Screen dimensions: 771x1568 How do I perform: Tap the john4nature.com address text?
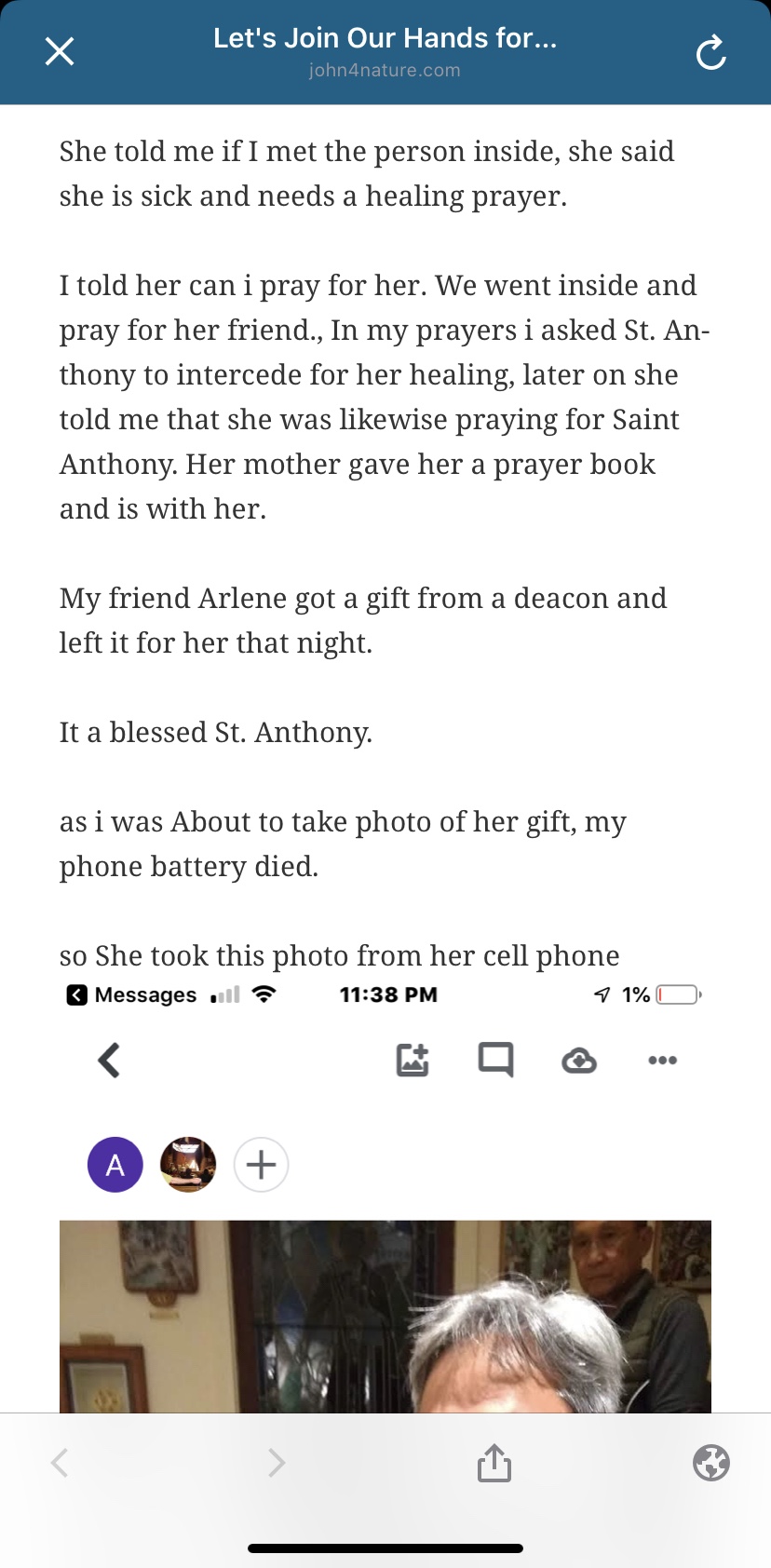pos(385,71)
